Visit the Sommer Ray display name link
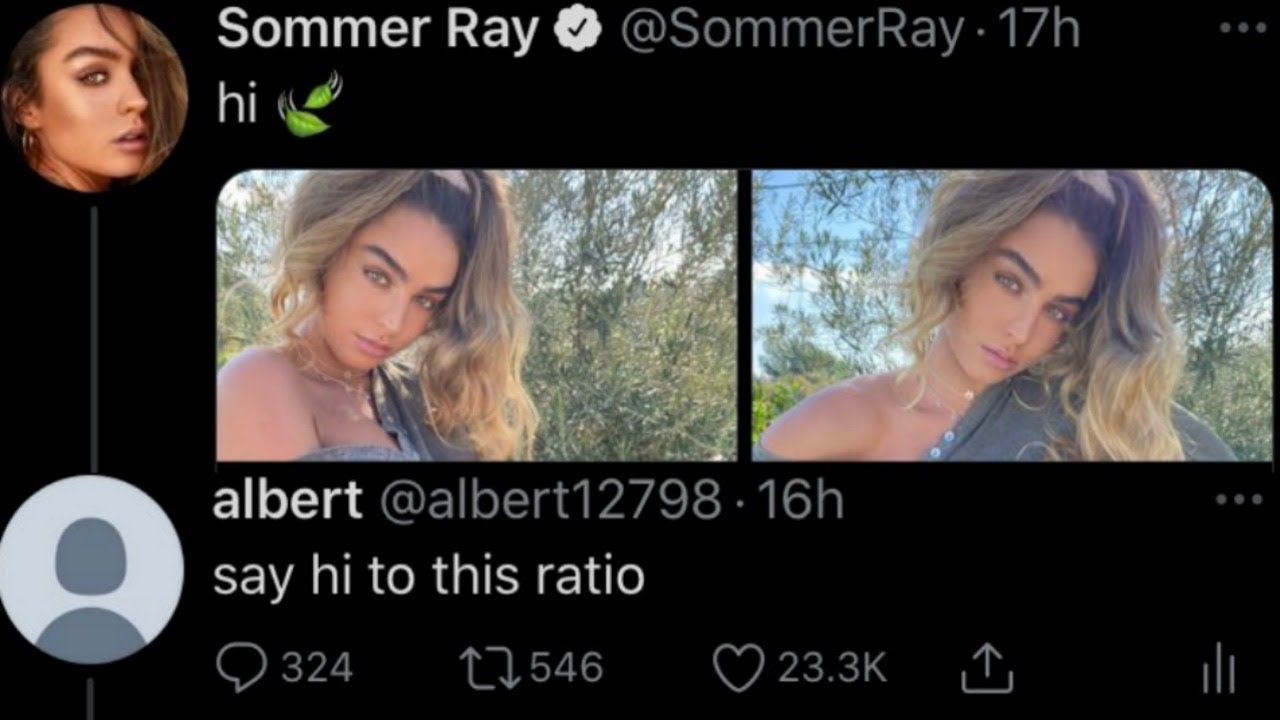Image resolution: width=1280 pixels, height=720 pixels. coord(377,31)
